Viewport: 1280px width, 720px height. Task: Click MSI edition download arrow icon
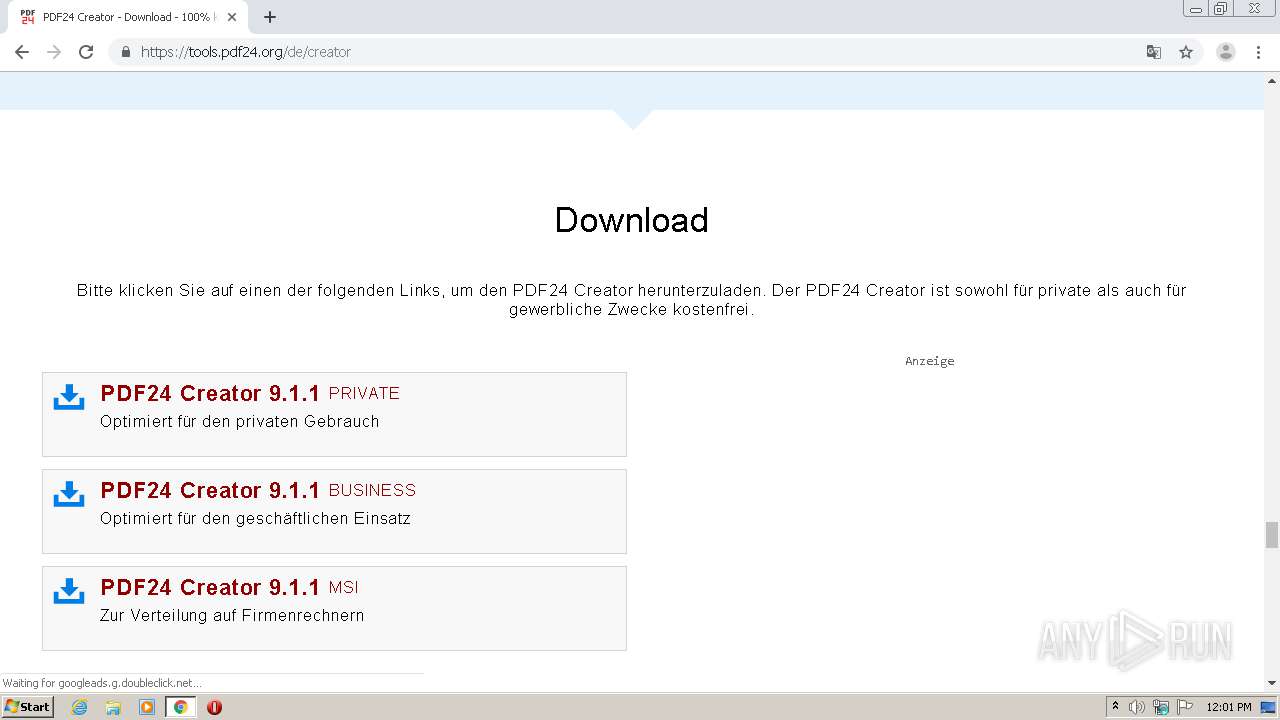(69, 591)
